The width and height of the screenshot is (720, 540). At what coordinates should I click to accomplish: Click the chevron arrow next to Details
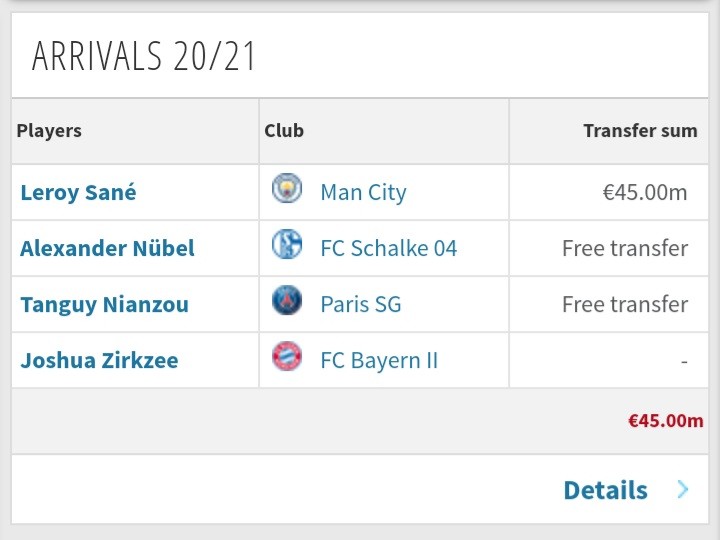coord(683,490)
